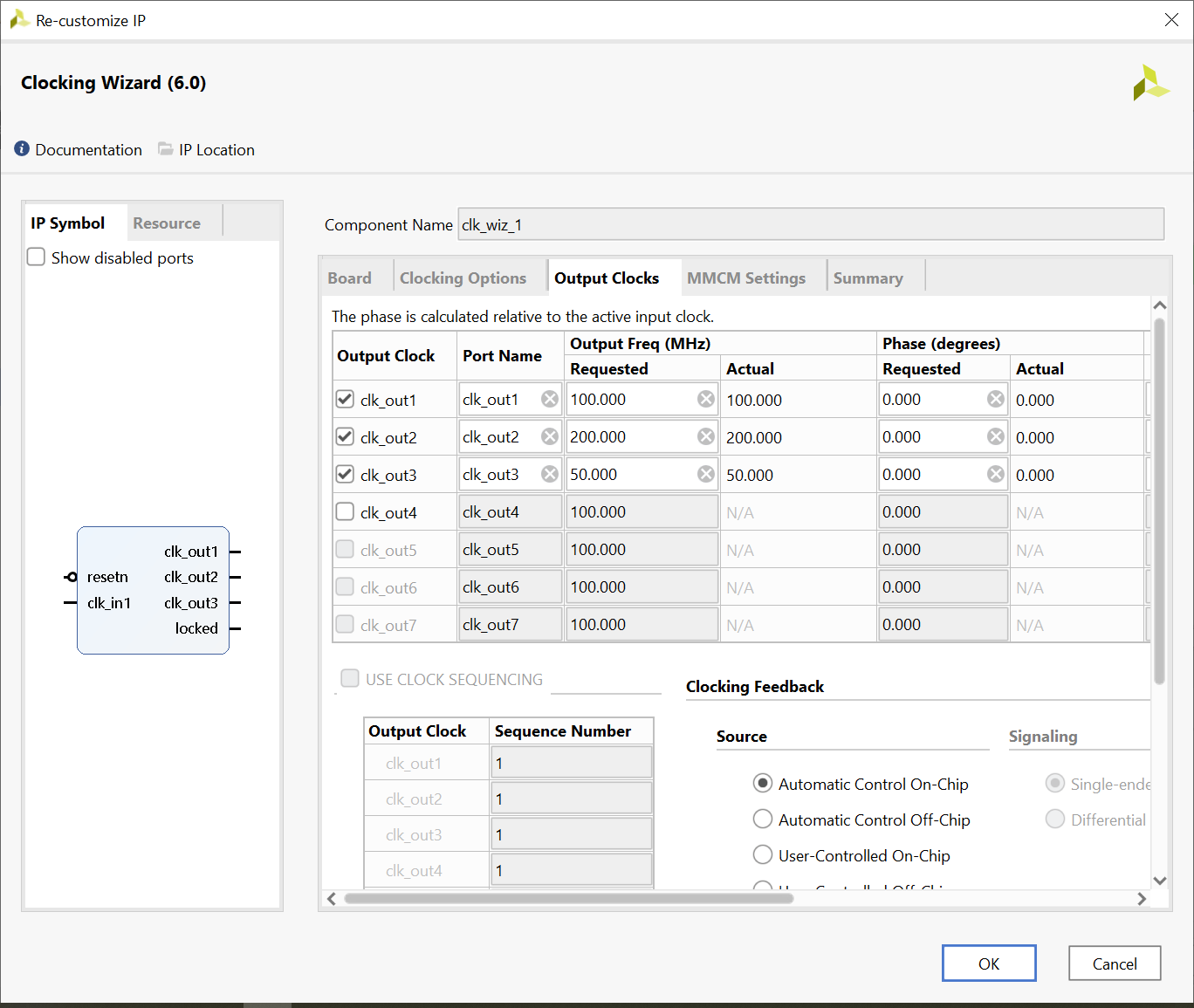Click the clk_out2 port name field
The height and width of the screenshot is (1008, 1194).
[511, 436]
